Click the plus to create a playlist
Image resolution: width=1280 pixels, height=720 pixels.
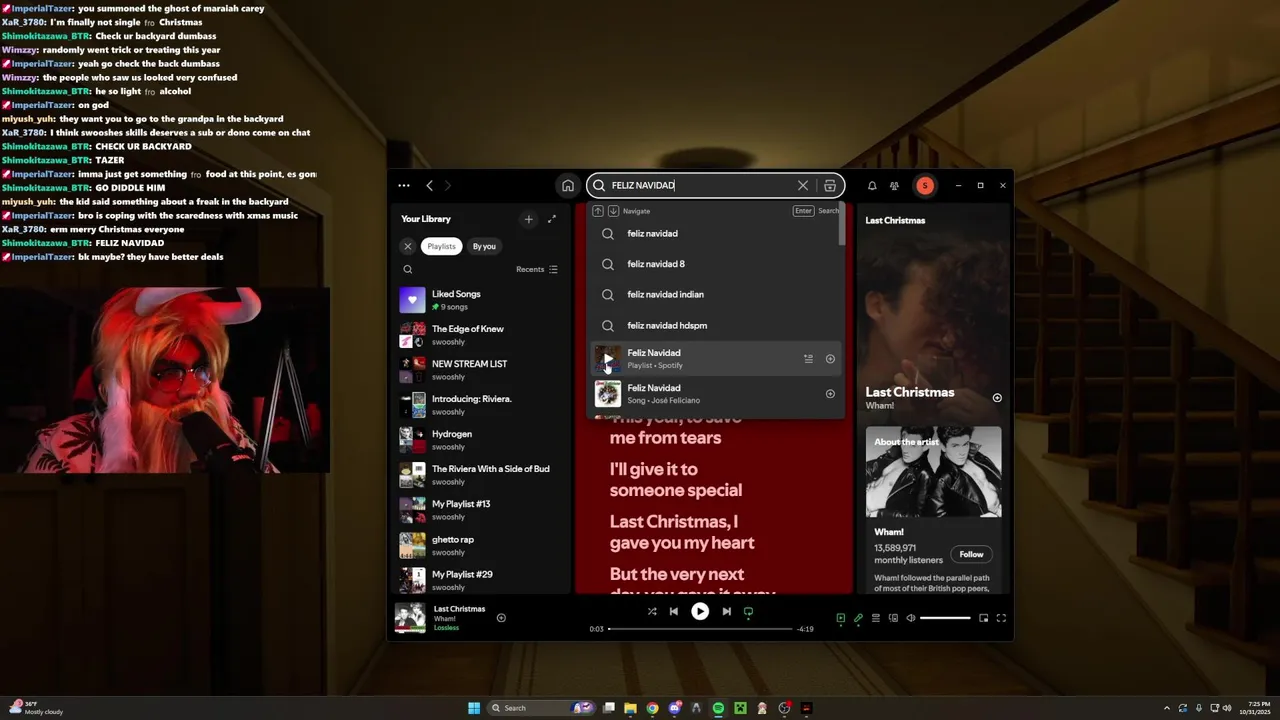[x=529, y=219]
